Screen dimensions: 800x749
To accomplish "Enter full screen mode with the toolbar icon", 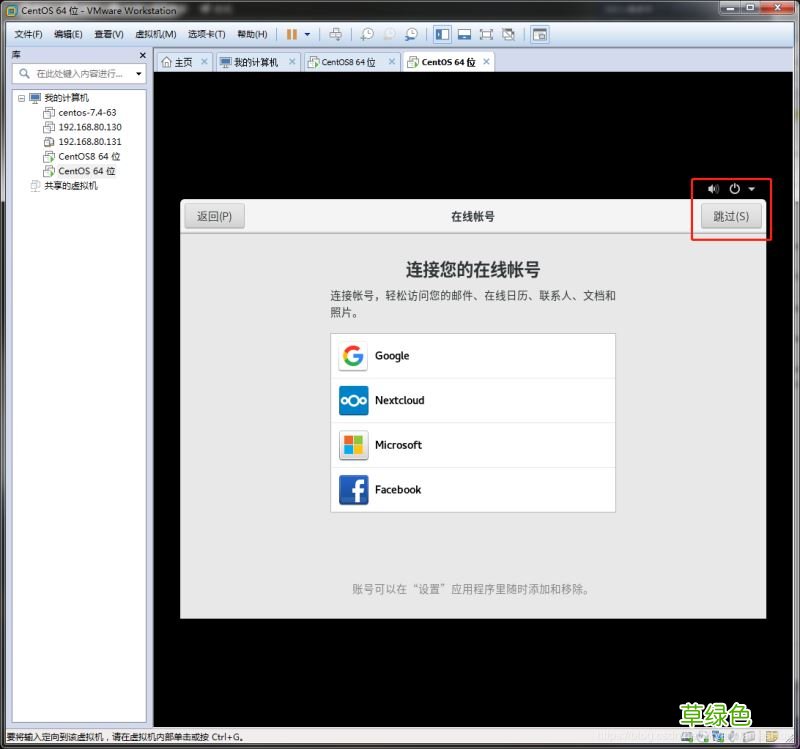I will click(486, 33).
